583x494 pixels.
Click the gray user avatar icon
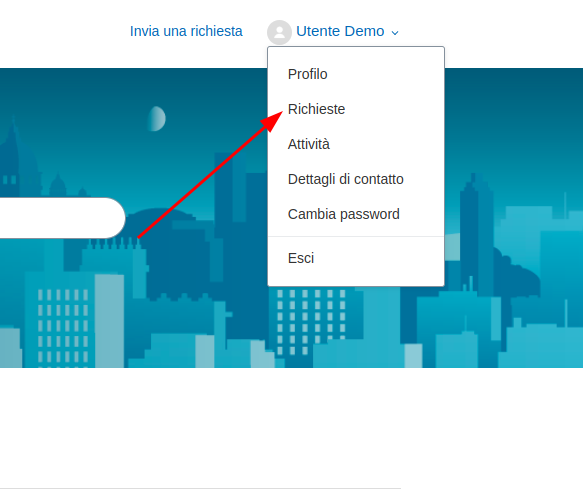click(x=279, y=32)
